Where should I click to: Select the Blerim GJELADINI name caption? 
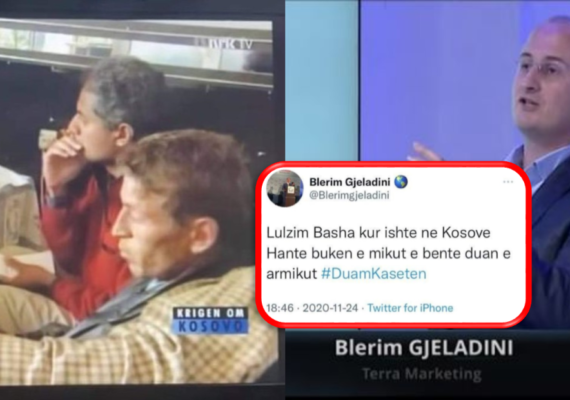424,348
